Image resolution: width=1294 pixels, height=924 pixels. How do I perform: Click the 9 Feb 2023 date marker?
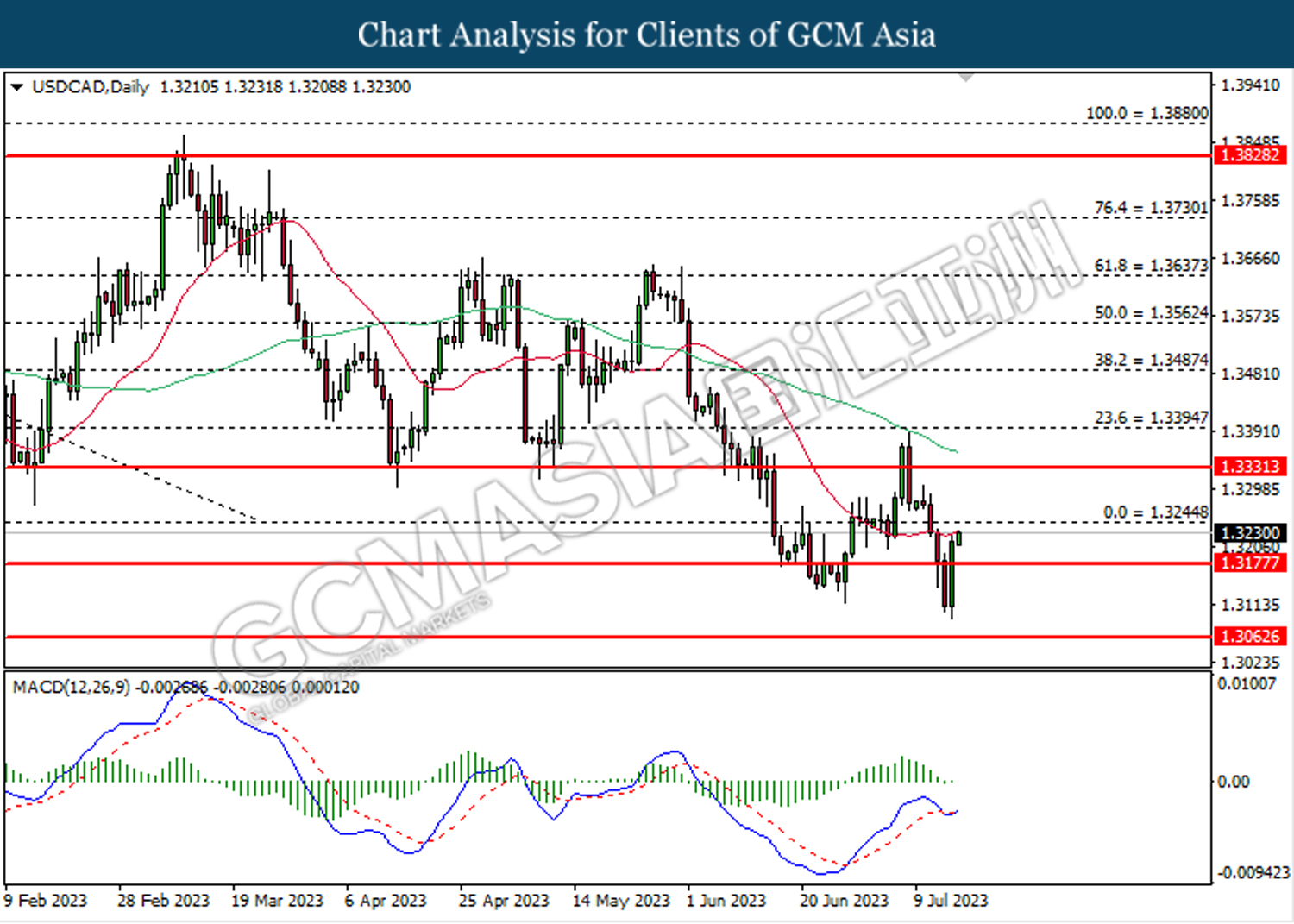click(x=46, y=901)
